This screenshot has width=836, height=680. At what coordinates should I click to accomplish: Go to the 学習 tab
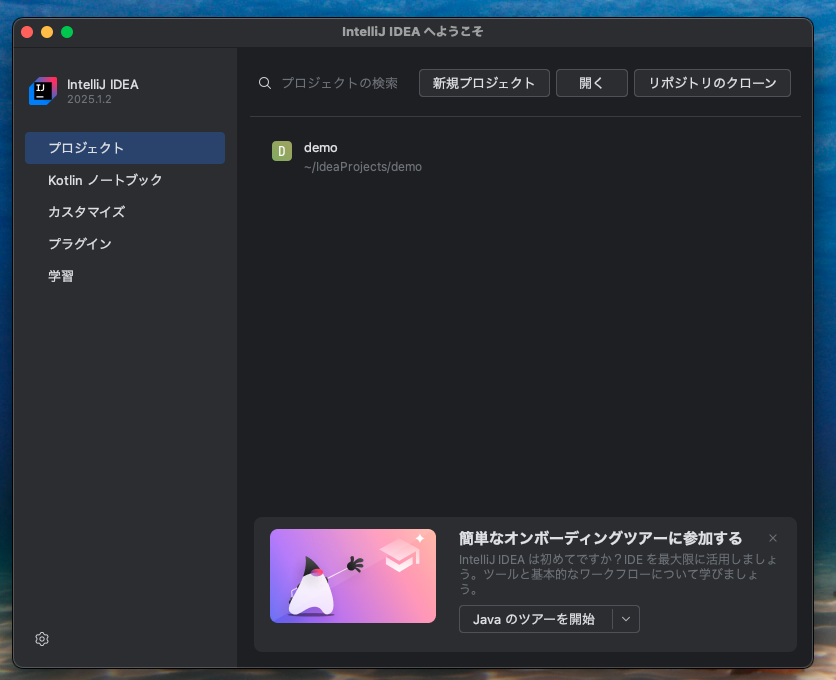pos(125,276)
